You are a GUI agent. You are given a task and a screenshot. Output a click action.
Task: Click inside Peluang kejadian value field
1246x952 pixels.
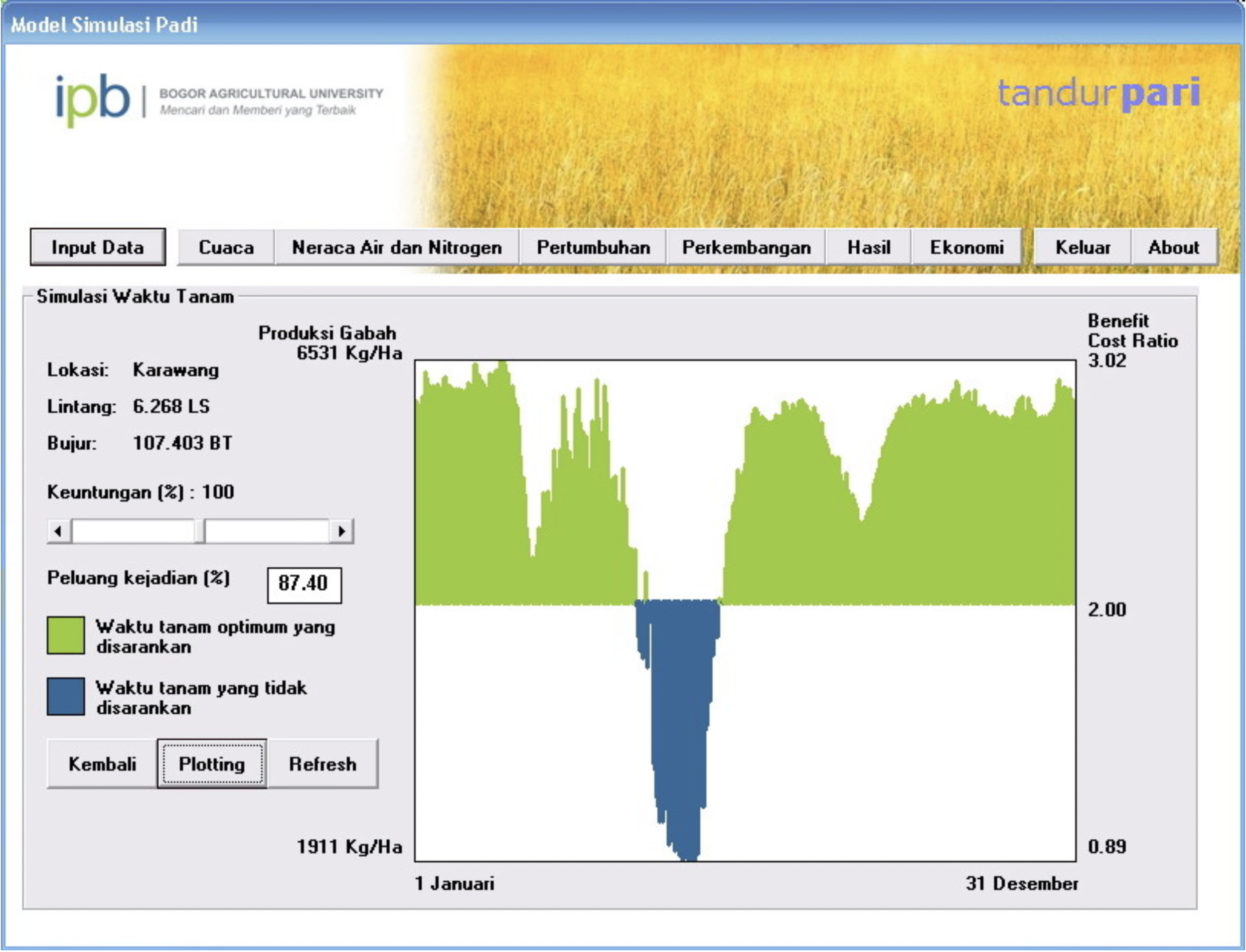pyautogui.click(x=304, y=584)
